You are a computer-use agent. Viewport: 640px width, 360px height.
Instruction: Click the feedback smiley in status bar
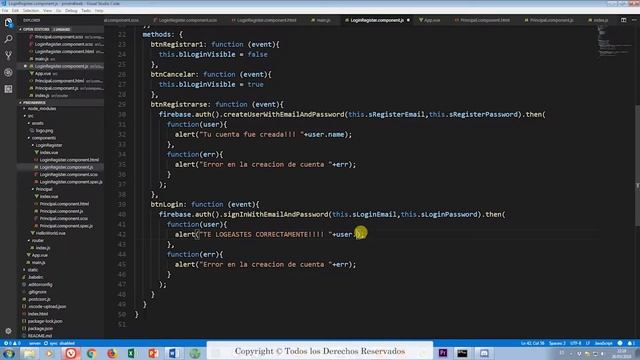[620, 343]
